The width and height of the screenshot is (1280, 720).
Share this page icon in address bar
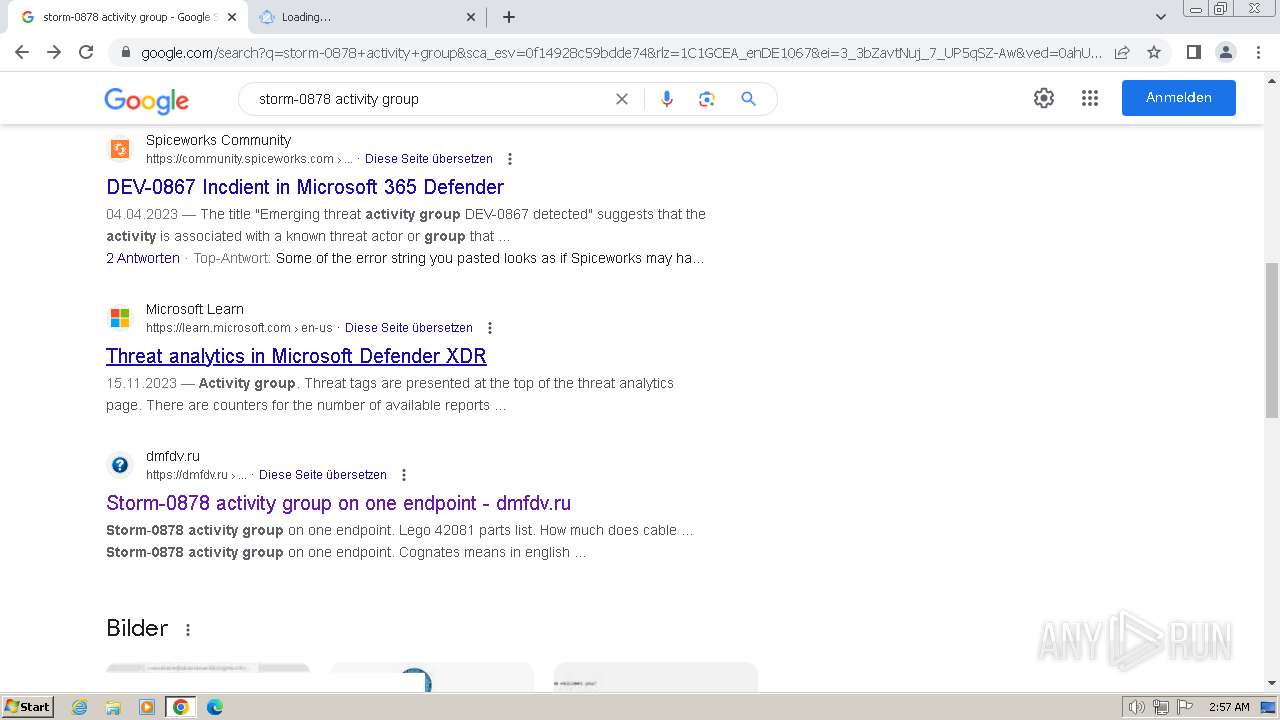(1122, 52)
